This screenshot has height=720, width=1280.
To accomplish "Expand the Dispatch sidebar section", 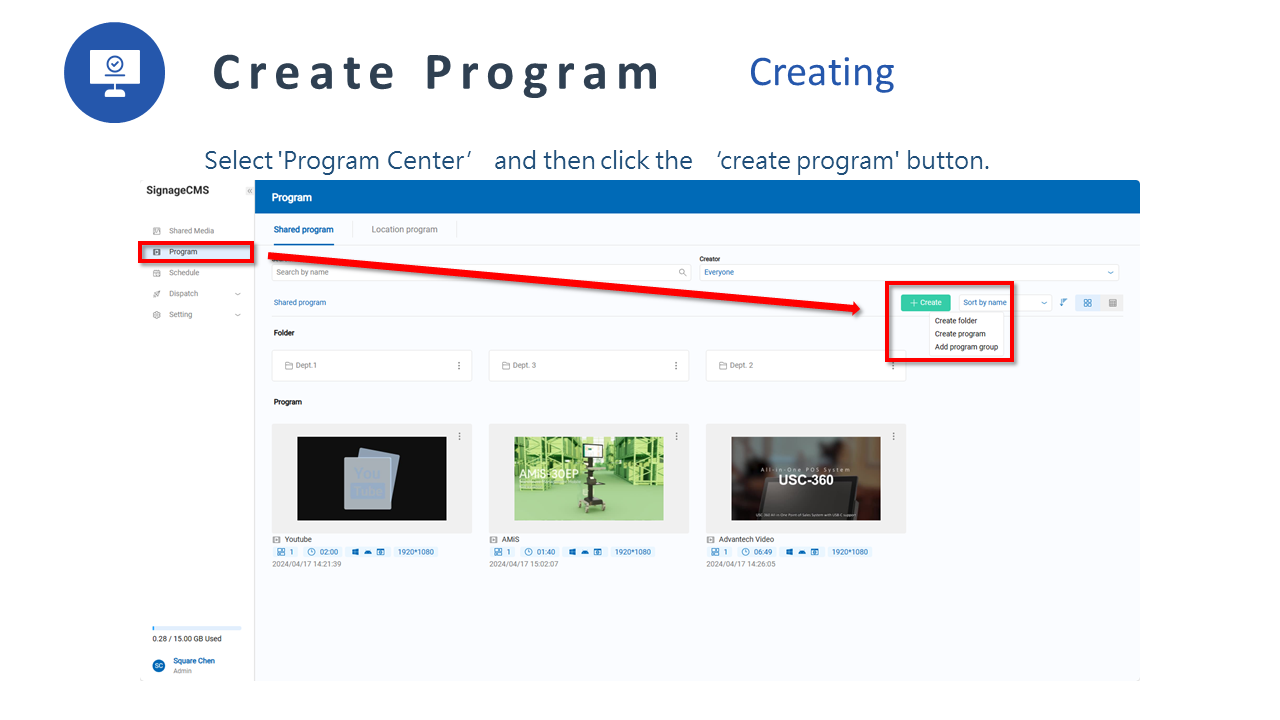I will 237,294.
